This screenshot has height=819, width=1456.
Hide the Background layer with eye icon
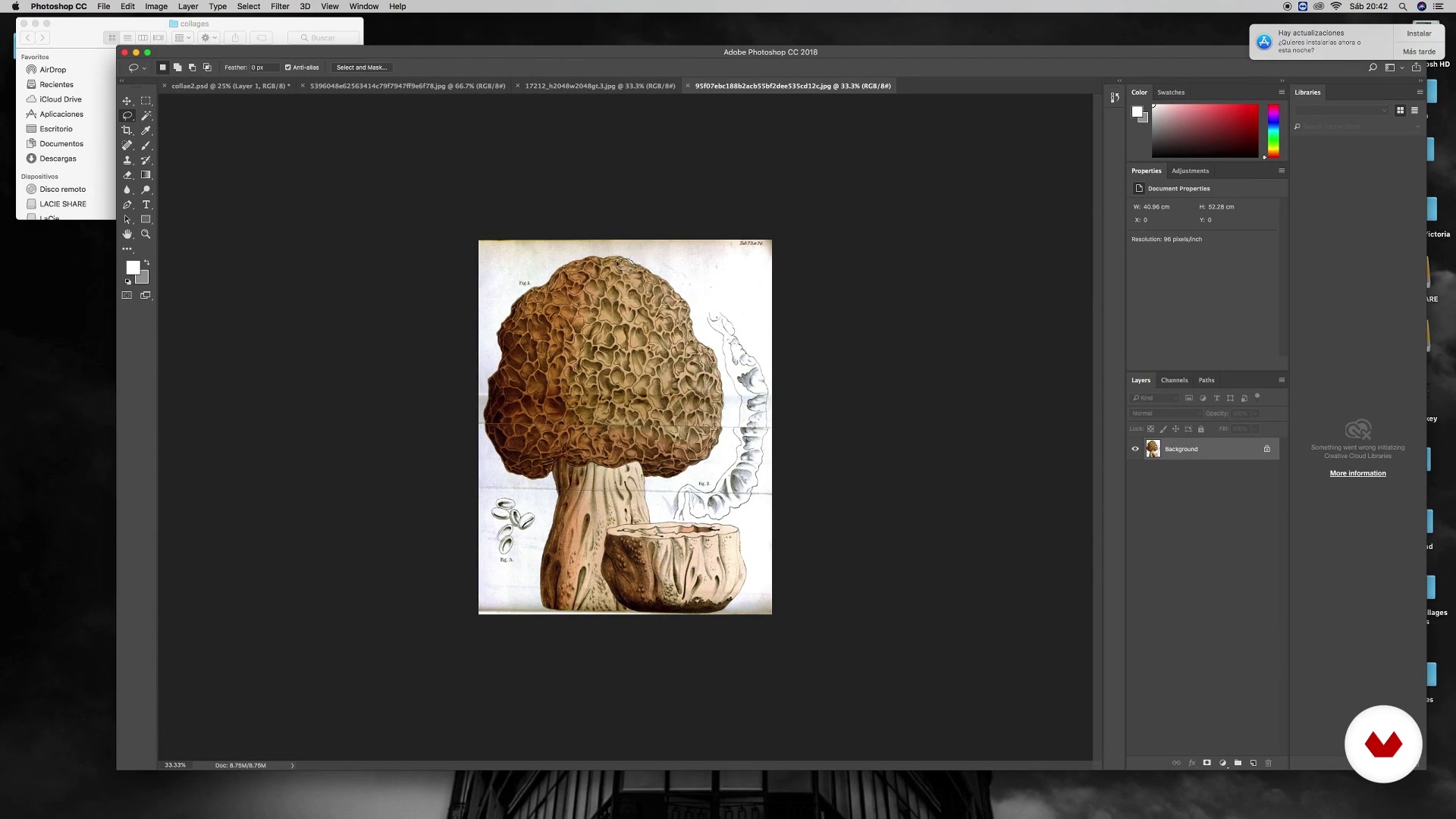point(1135,449)
